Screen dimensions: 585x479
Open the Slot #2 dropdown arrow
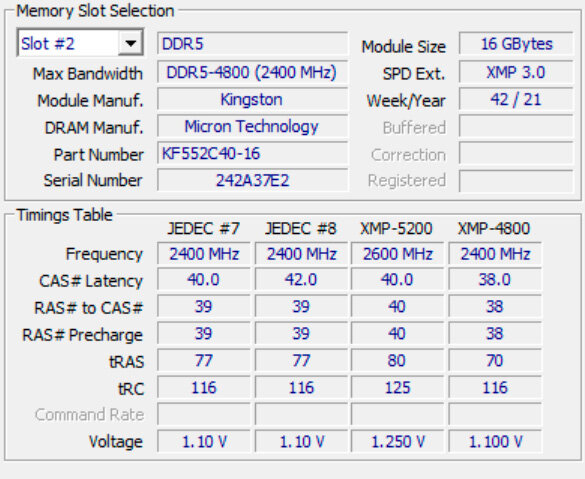tap(131, 43)
